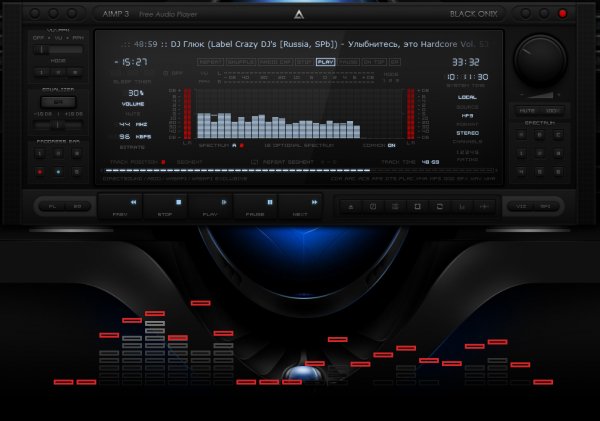This screenshot has height=421, width=600.
Task: Click the eject/open-file icon
Action: click(351, 207)
